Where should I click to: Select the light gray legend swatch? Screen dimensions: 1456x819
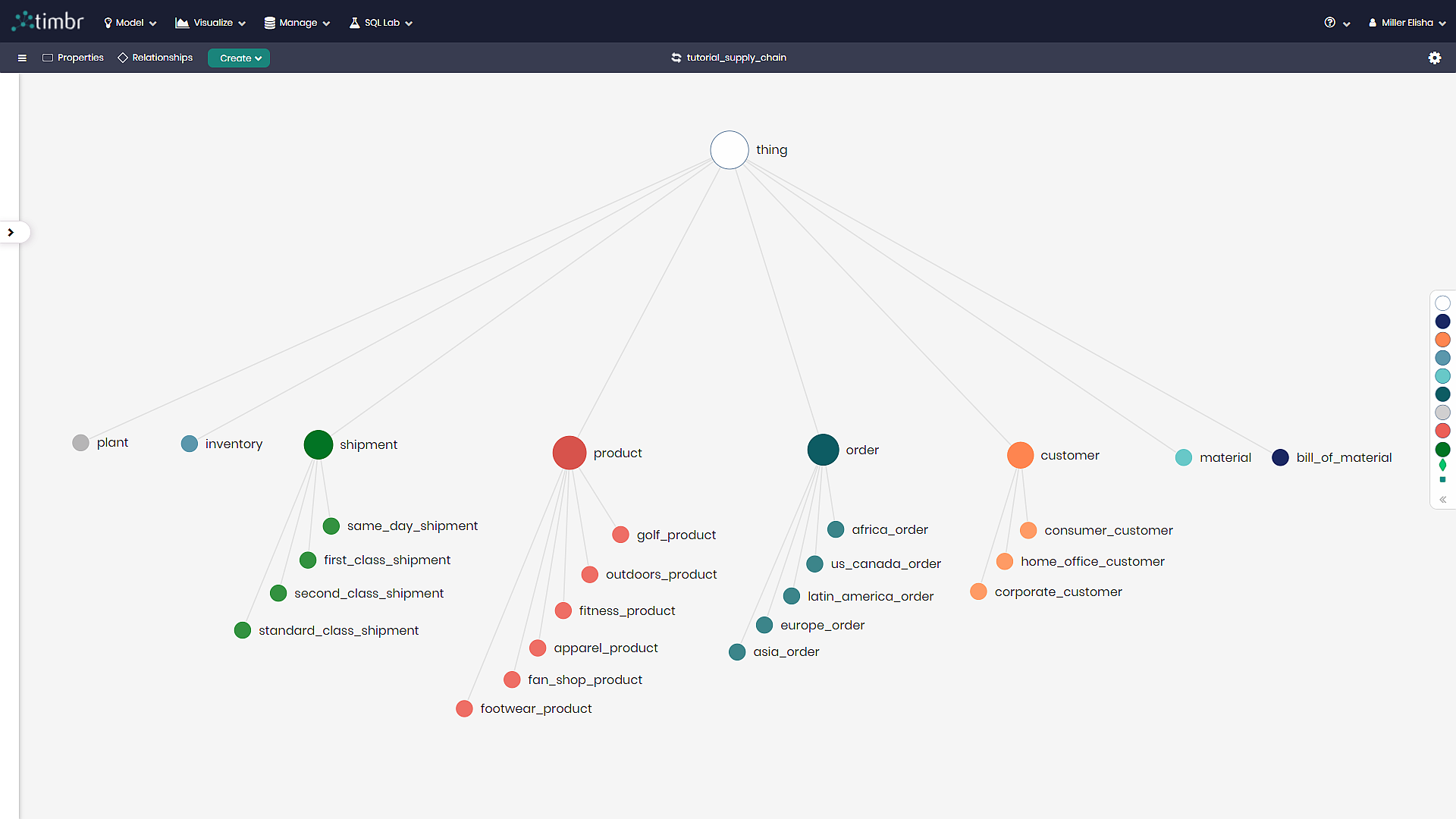point(1442,413)
